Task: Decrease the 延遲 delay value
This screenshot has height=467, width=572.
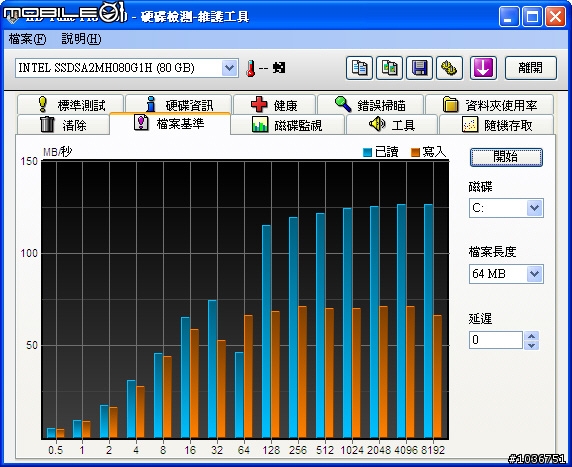Action: coord(532,345)
